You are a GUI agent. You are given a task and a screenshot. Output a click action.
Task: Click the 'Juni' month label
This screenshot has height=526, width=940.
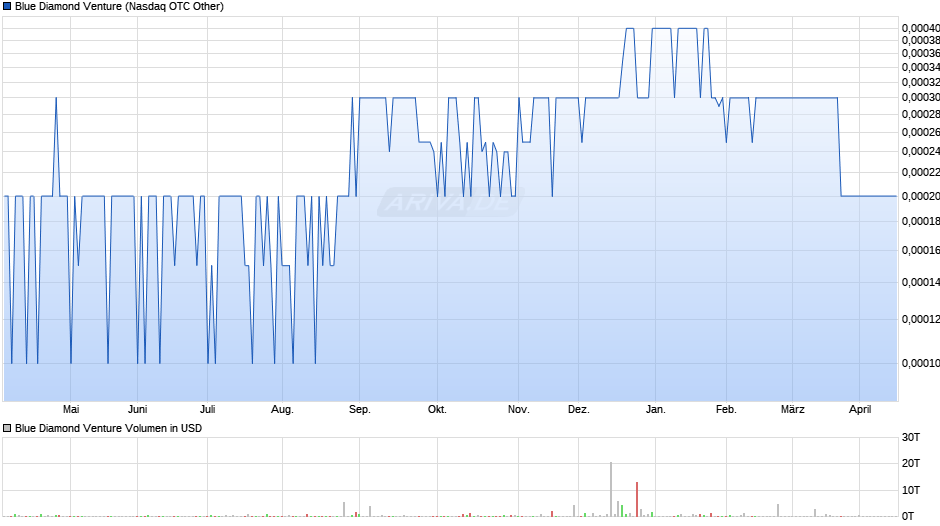(x=137, y=409)
